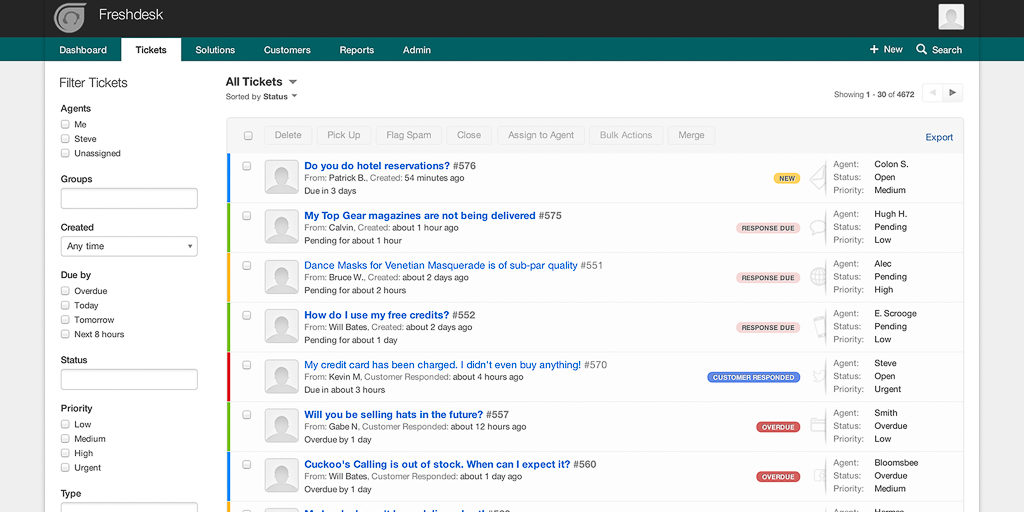Open the user profile avatar
This screenshot has height=512, width=1024.
coord(951,17)
